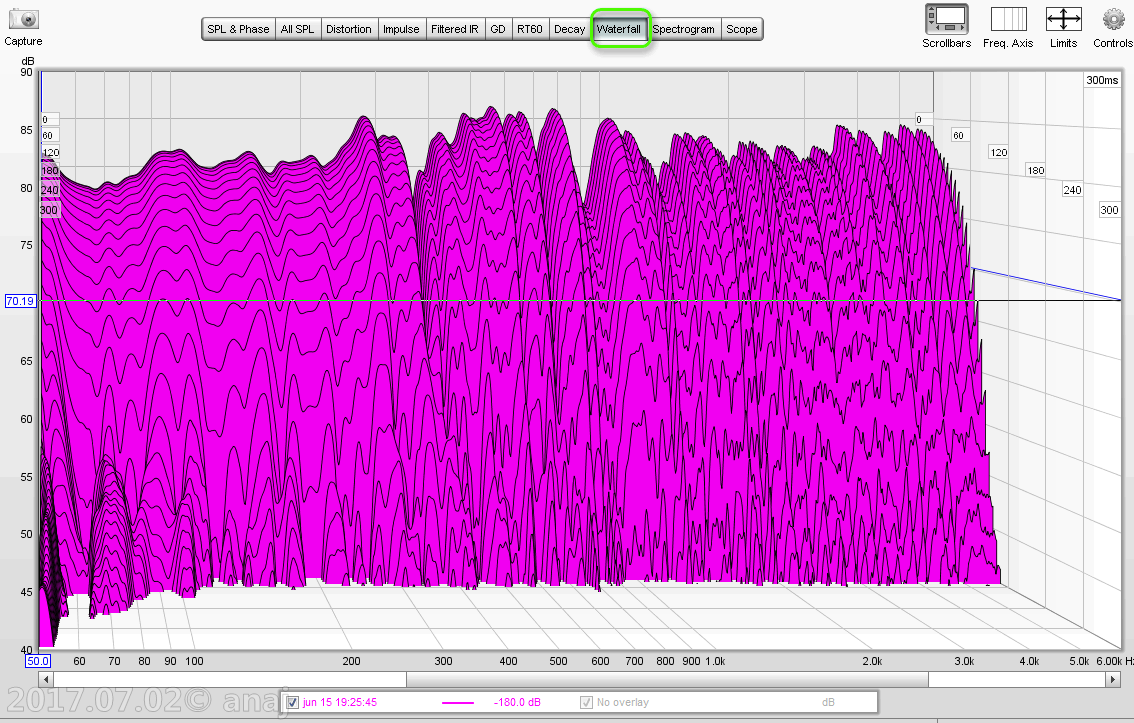1134x723 pixels.
Task: Open the RT60 tab
Action: [x=529, y=29]
